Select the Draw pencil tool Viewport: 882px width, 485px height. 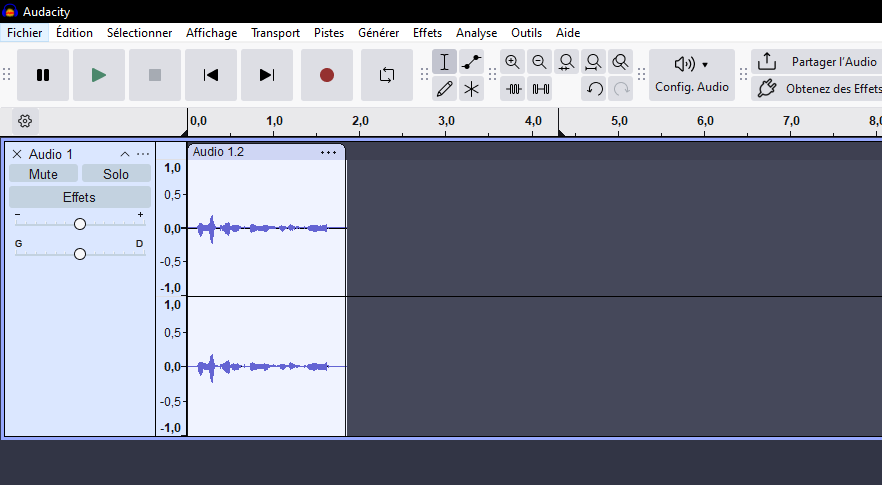pyautogui.click(x=445, y=89)
